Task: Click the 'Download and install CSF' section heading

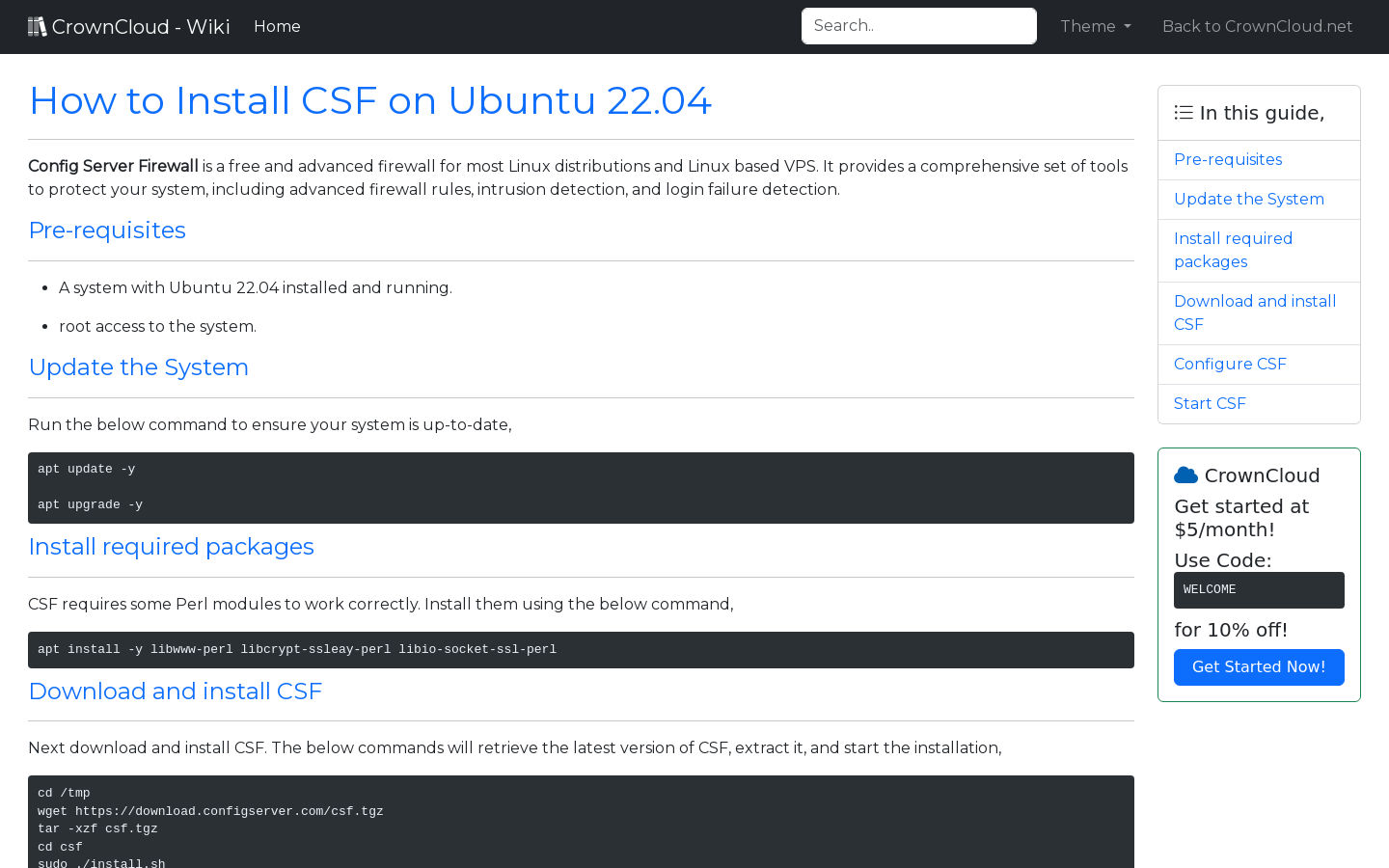Action: pos(175,692)
